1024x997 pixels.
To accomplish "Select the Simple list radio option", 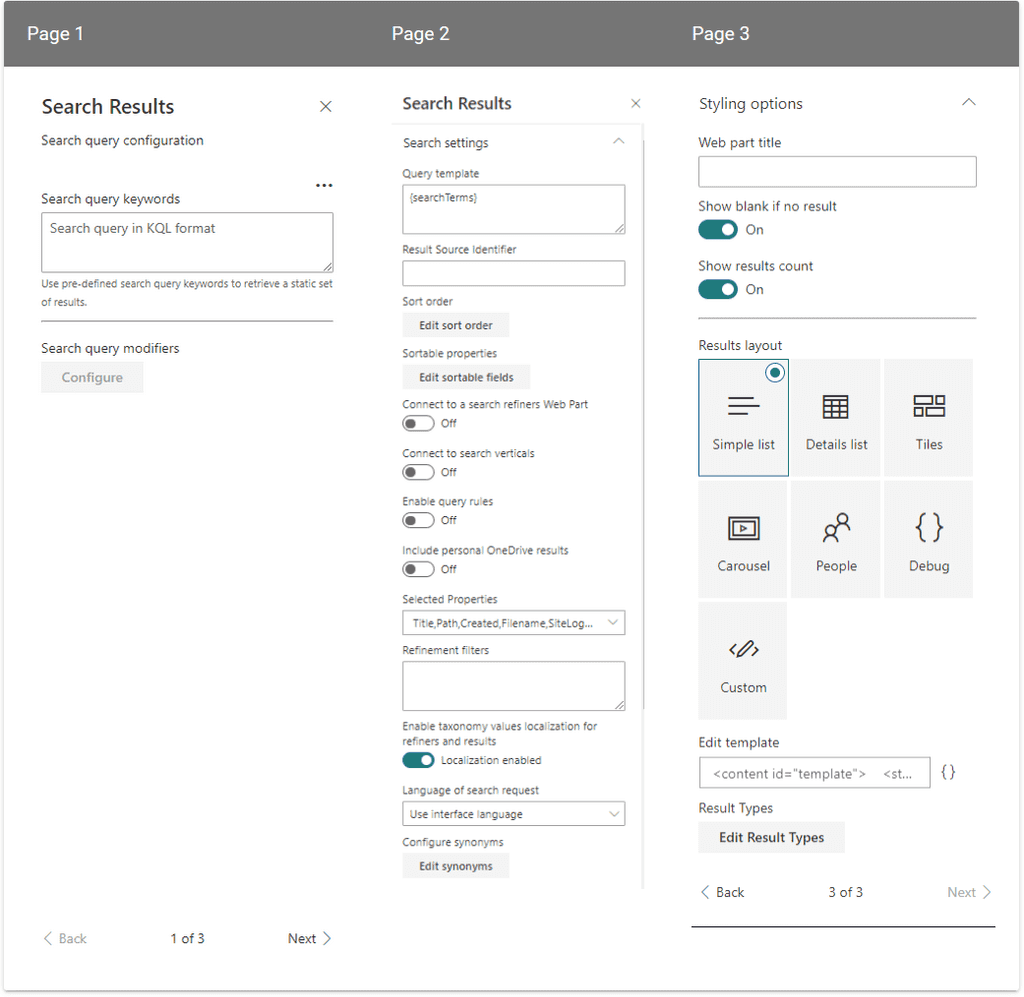I will tap(774, 373).
